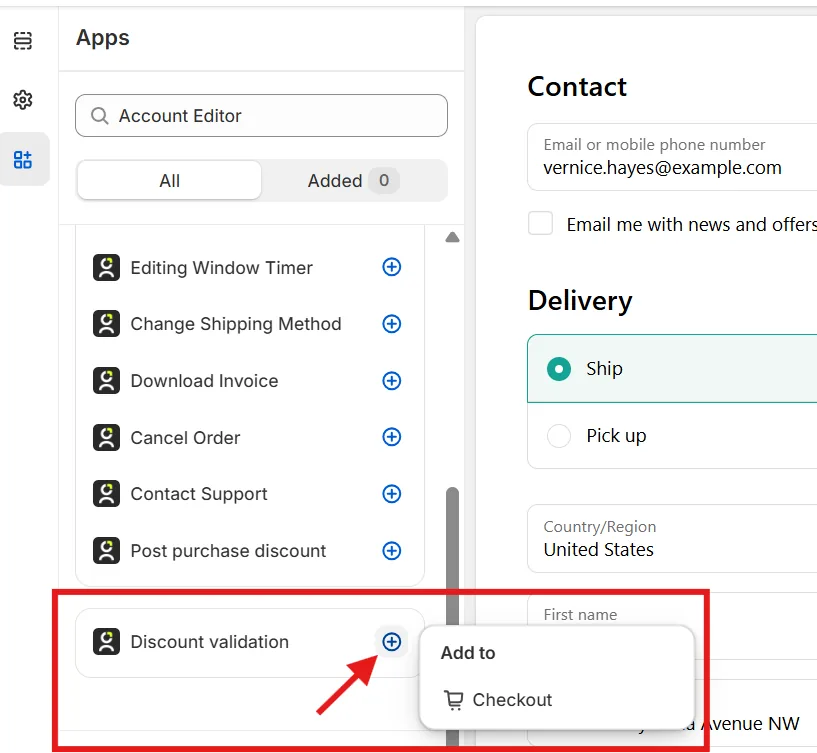Add the Cancel Order app
817x753 pixels.
coord(391,437)
